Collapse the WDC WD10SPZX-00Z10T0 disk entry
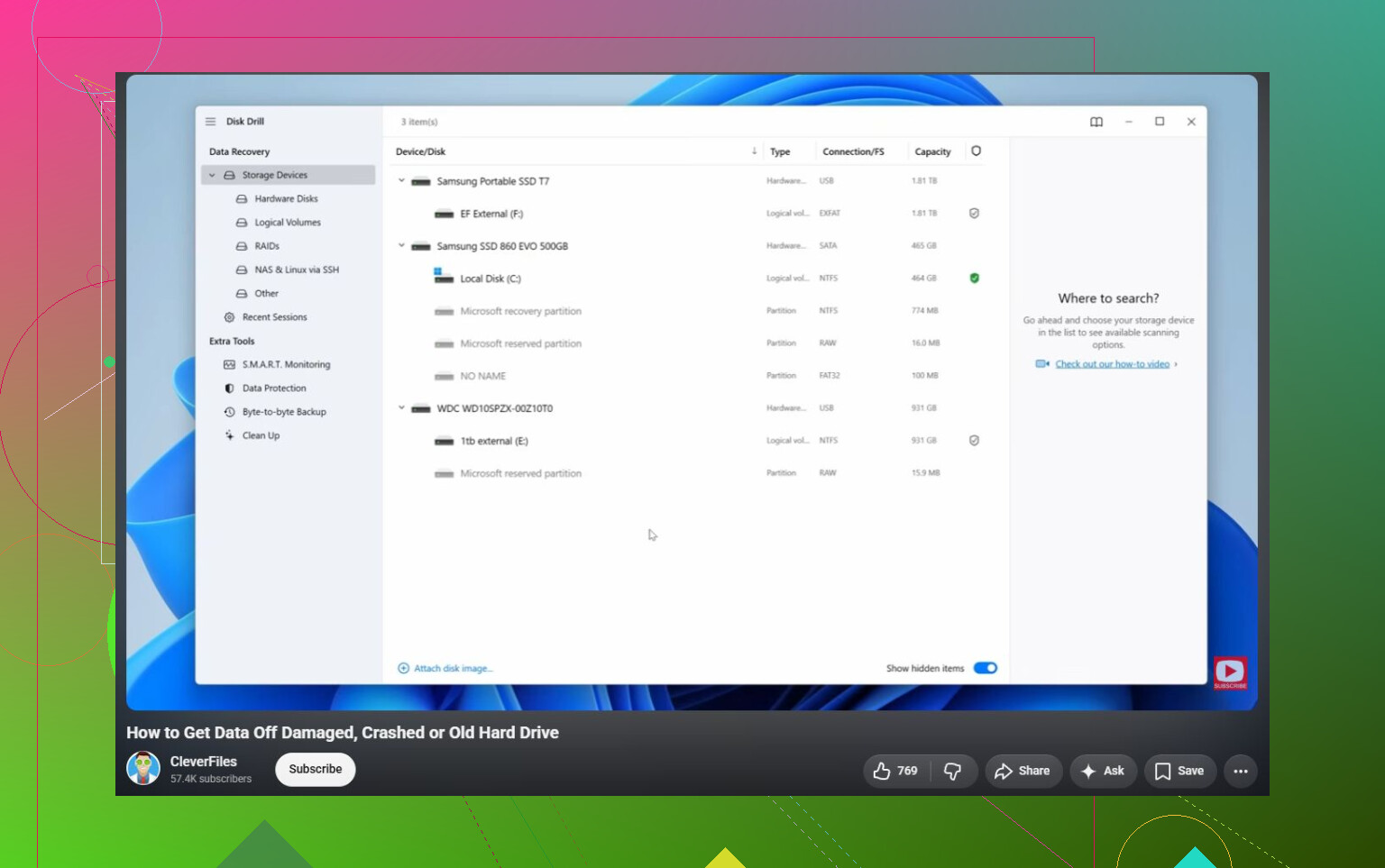Image resolution: width=1385 pixels, height=868 pixels. point(402,407)
